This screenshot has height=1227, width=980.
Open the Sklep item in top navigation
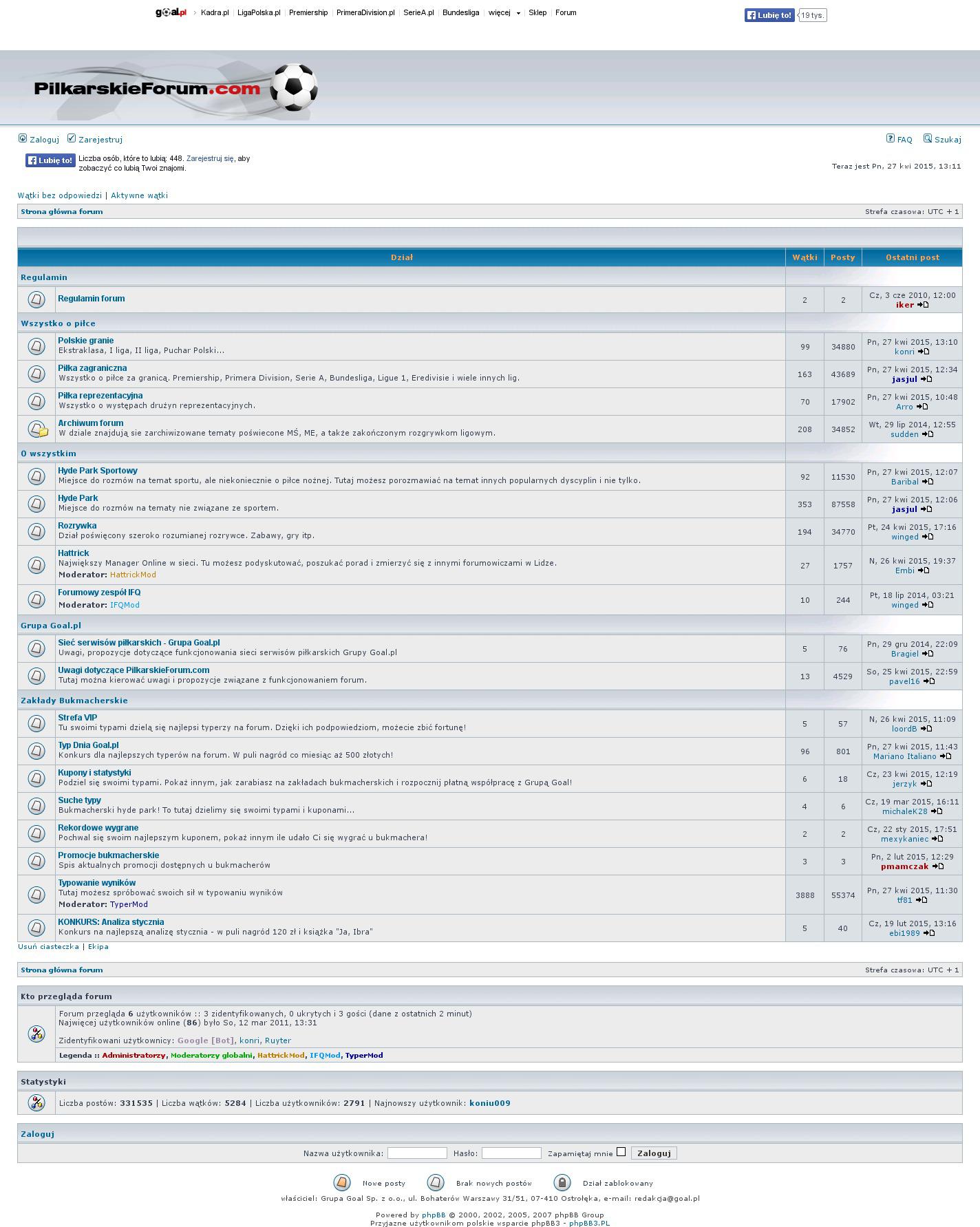(537, 13)
